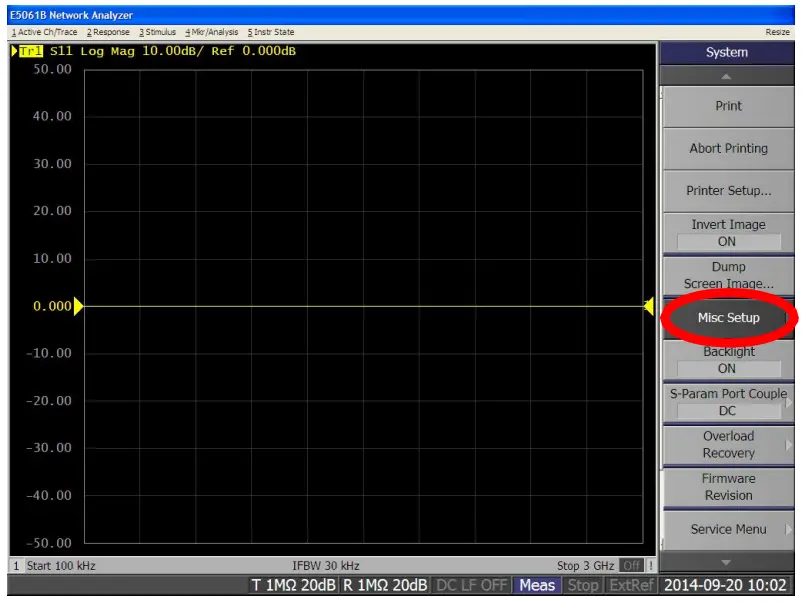This screenshot has height=605, width=802.
Task: Toggle Invert Image off
Action: [728, 233]
